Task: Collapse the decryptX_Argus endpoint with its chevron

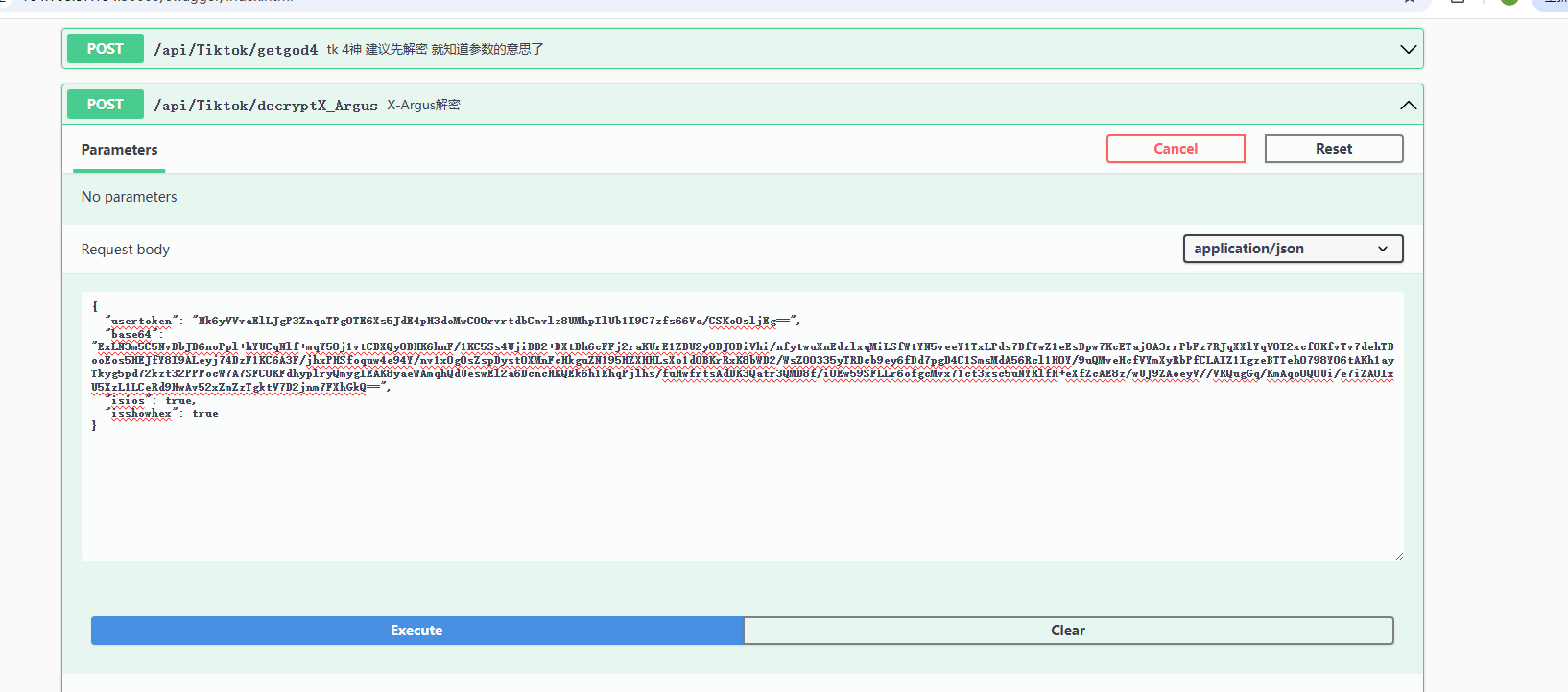Action: point(1408,105)
